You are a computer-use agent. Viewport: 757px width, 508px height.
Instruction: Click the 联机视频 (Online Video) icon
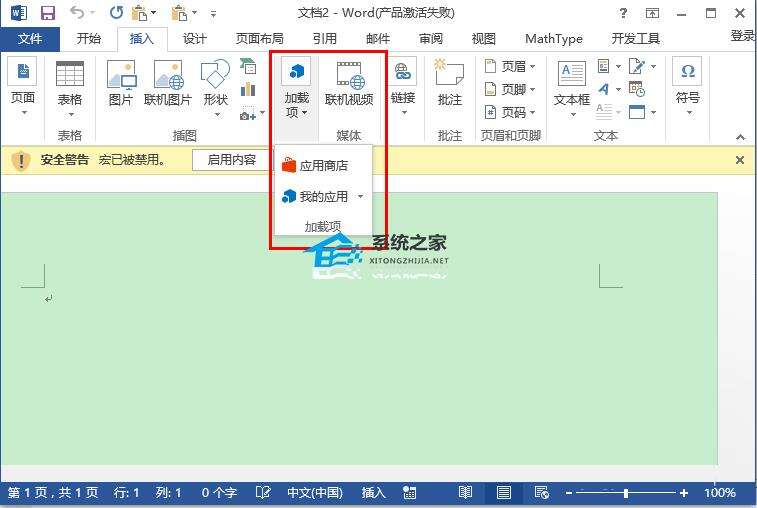point(350,75)
